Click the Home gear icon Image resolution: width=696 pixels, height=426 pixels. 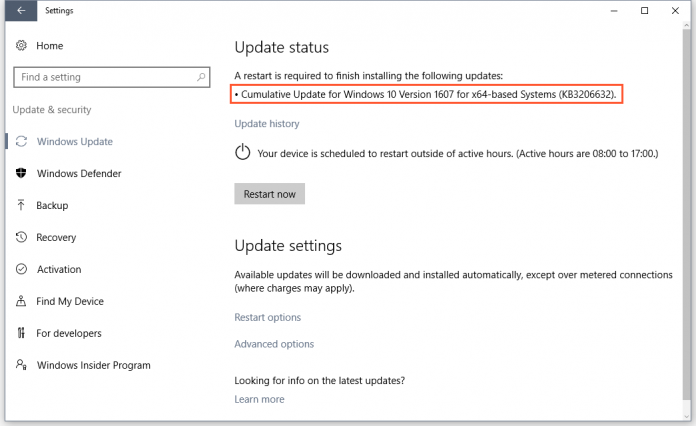point(21,45)
